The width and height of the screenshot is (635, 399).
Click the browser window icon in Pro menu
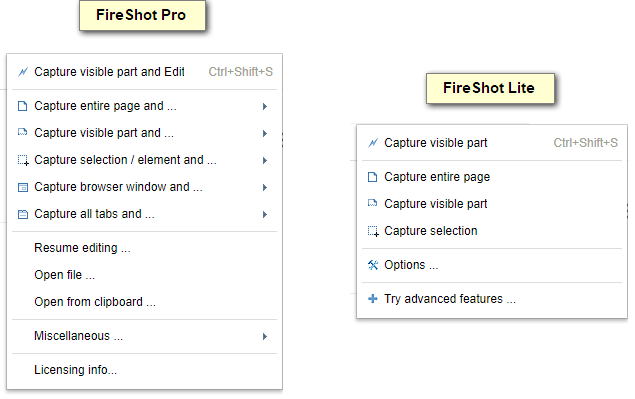click(x=23, y=187)
